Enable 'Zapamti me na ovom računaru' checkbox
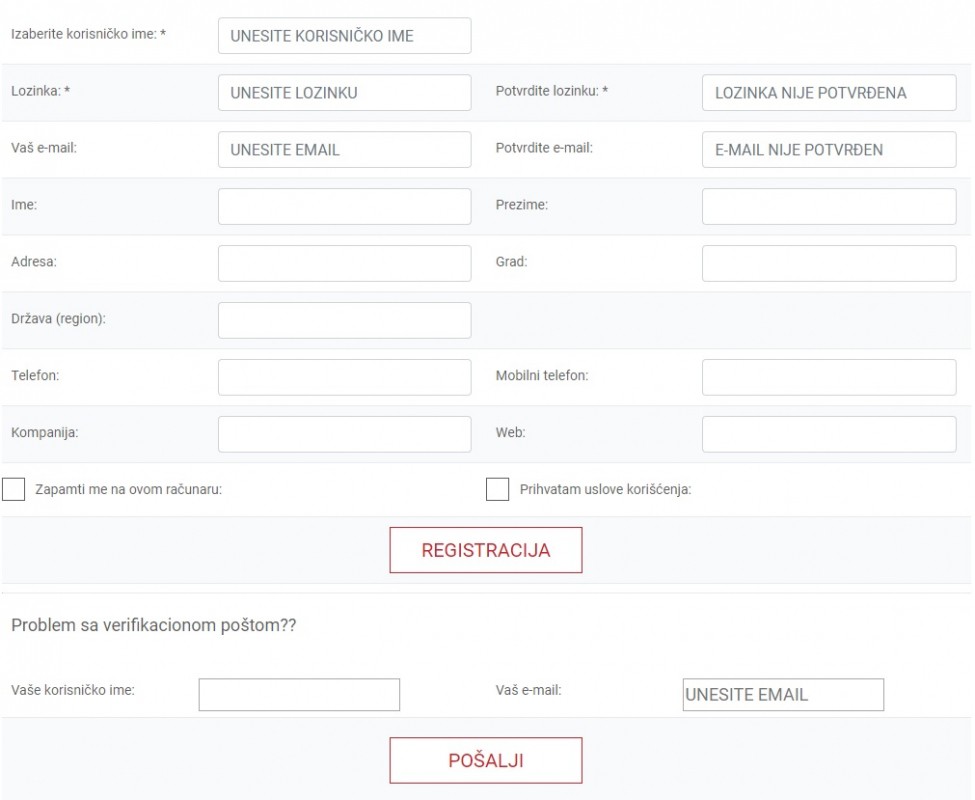The height and width of the screenshot is (800, 975). point(13,489)
